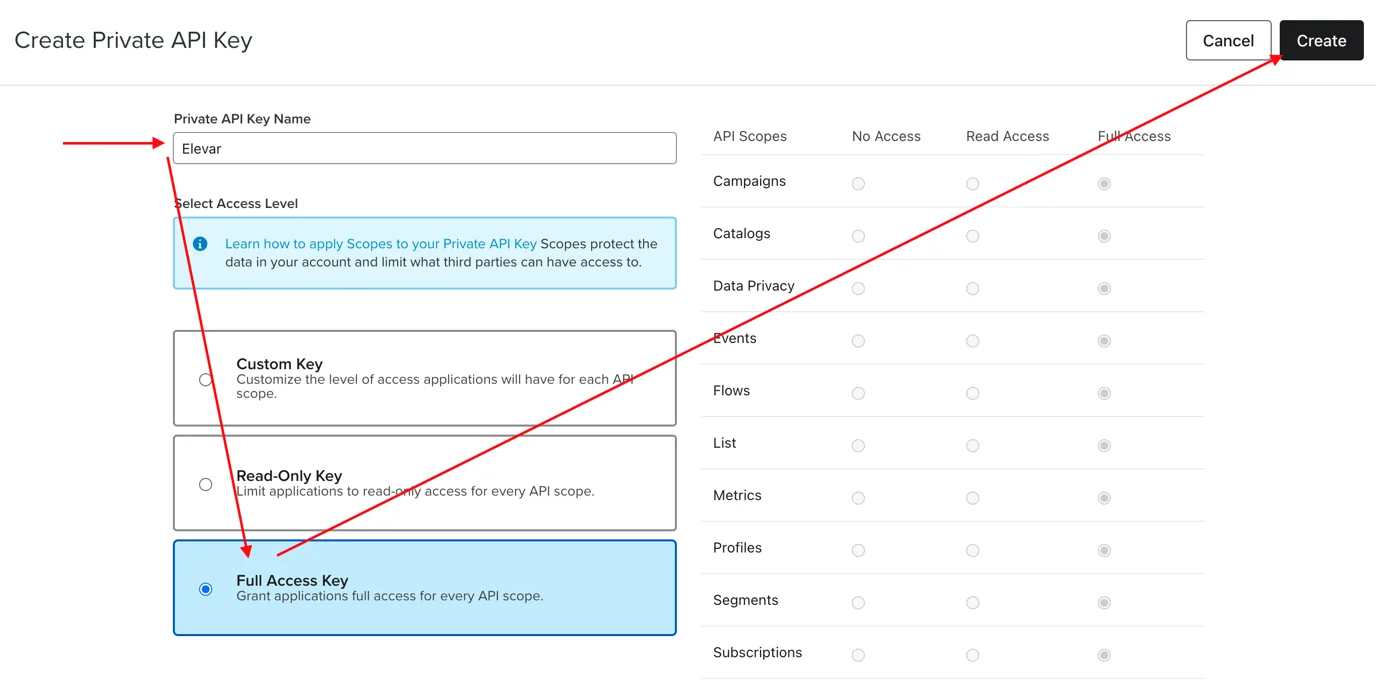Click the Custom Key title text

coord(279,364)
